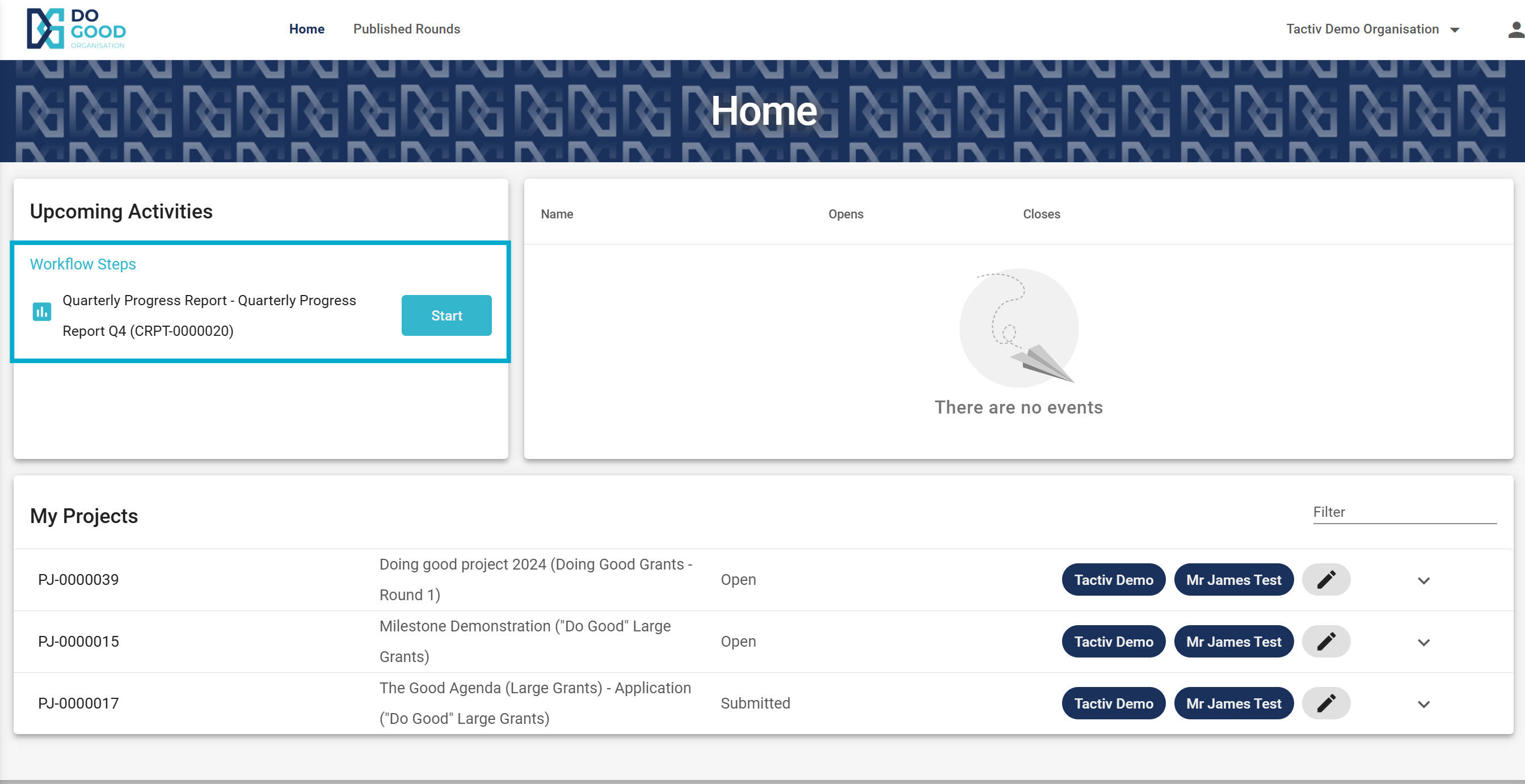Click the Quarterly Progress Report chart icon
The height and width of the screenshot is (784, 1525).
[41, 311]
